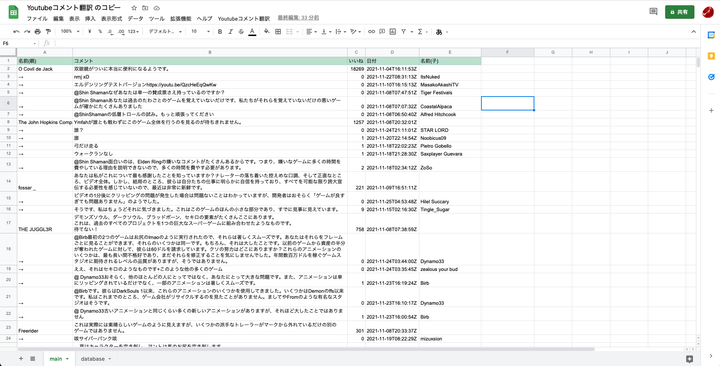The width and height of the screenshot is (720, 366).
Task: Open text rotation dropdown
Action: 355,32
